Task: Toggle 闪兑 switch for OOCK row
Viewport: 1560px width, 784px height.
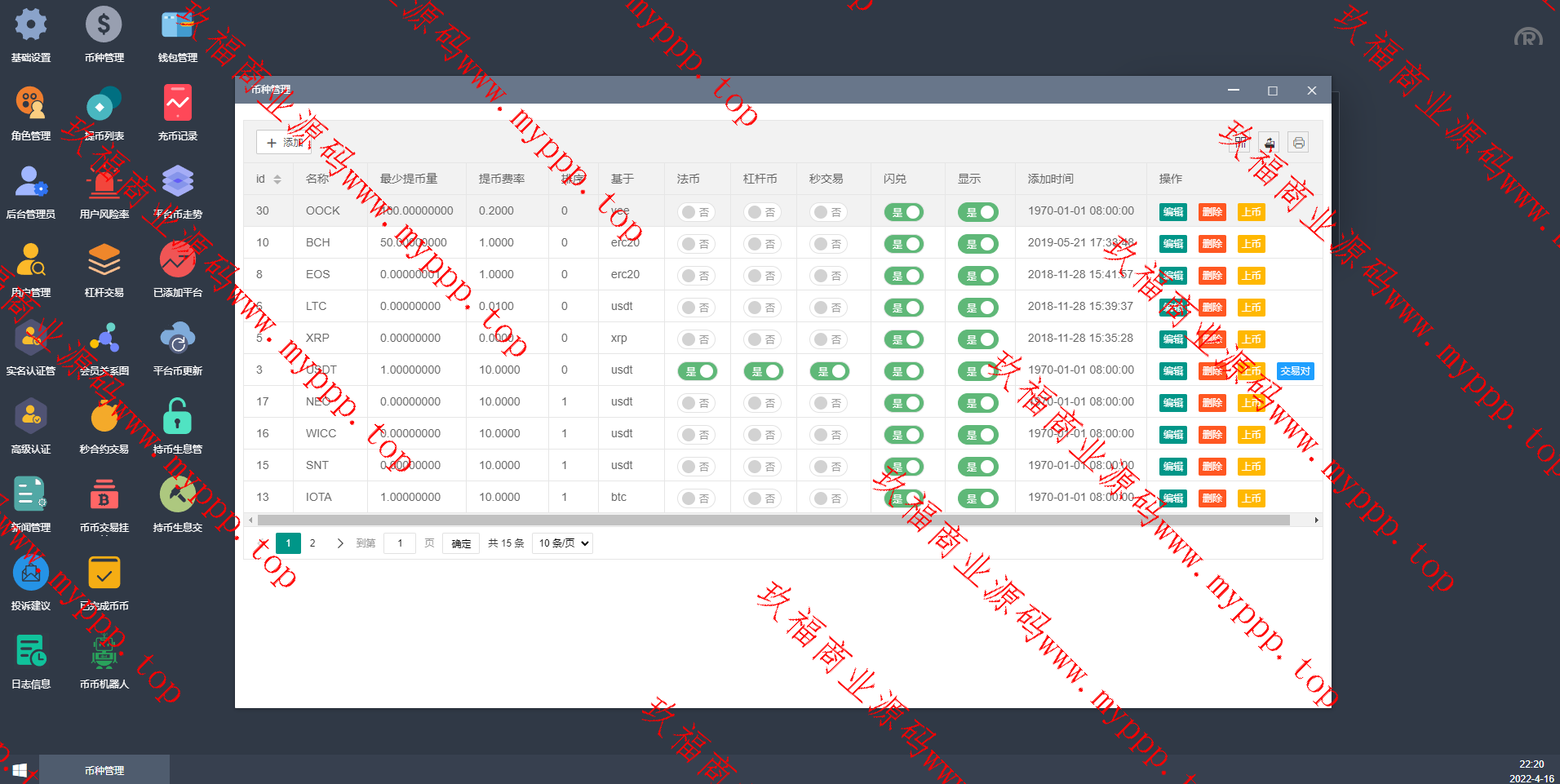Action: [x=903, y=212]
